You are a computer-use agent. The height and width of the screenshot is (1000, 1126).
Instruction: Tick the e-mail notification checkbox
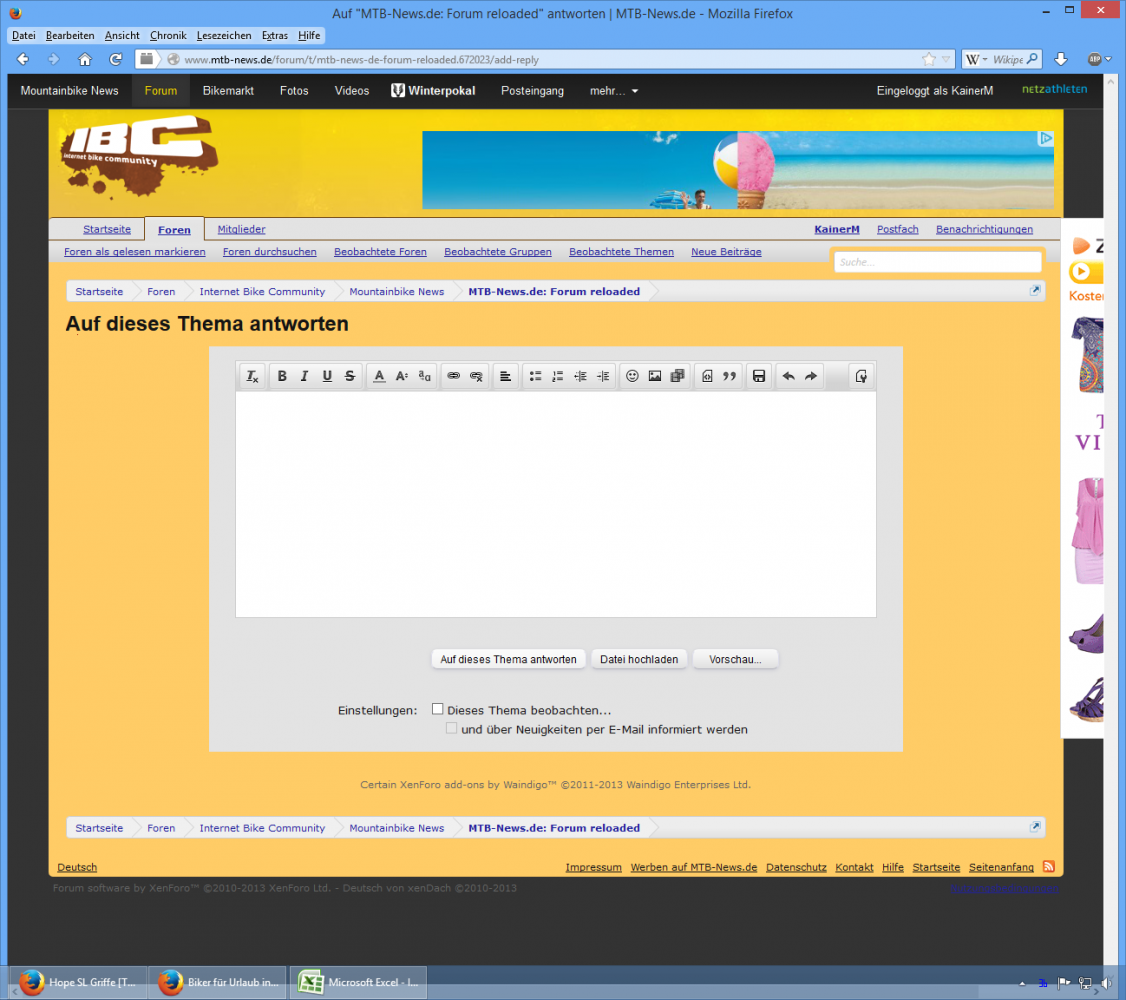pyautogui.click(x=452, y=729)
